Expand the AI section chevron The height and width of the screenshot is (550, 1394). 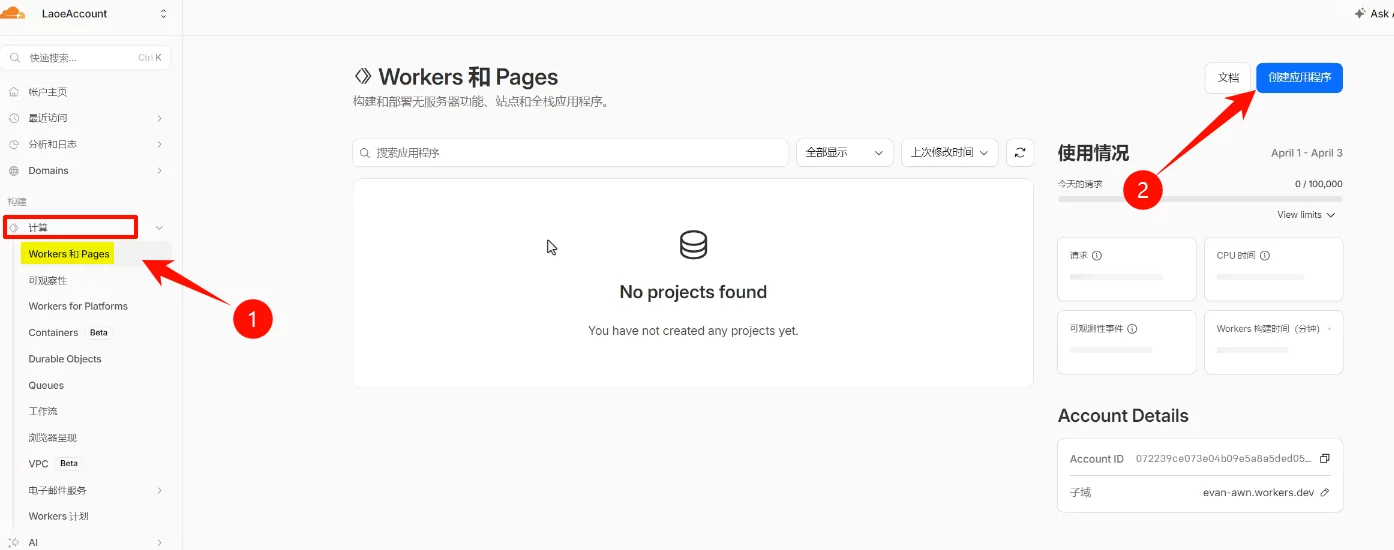[160, 542]
